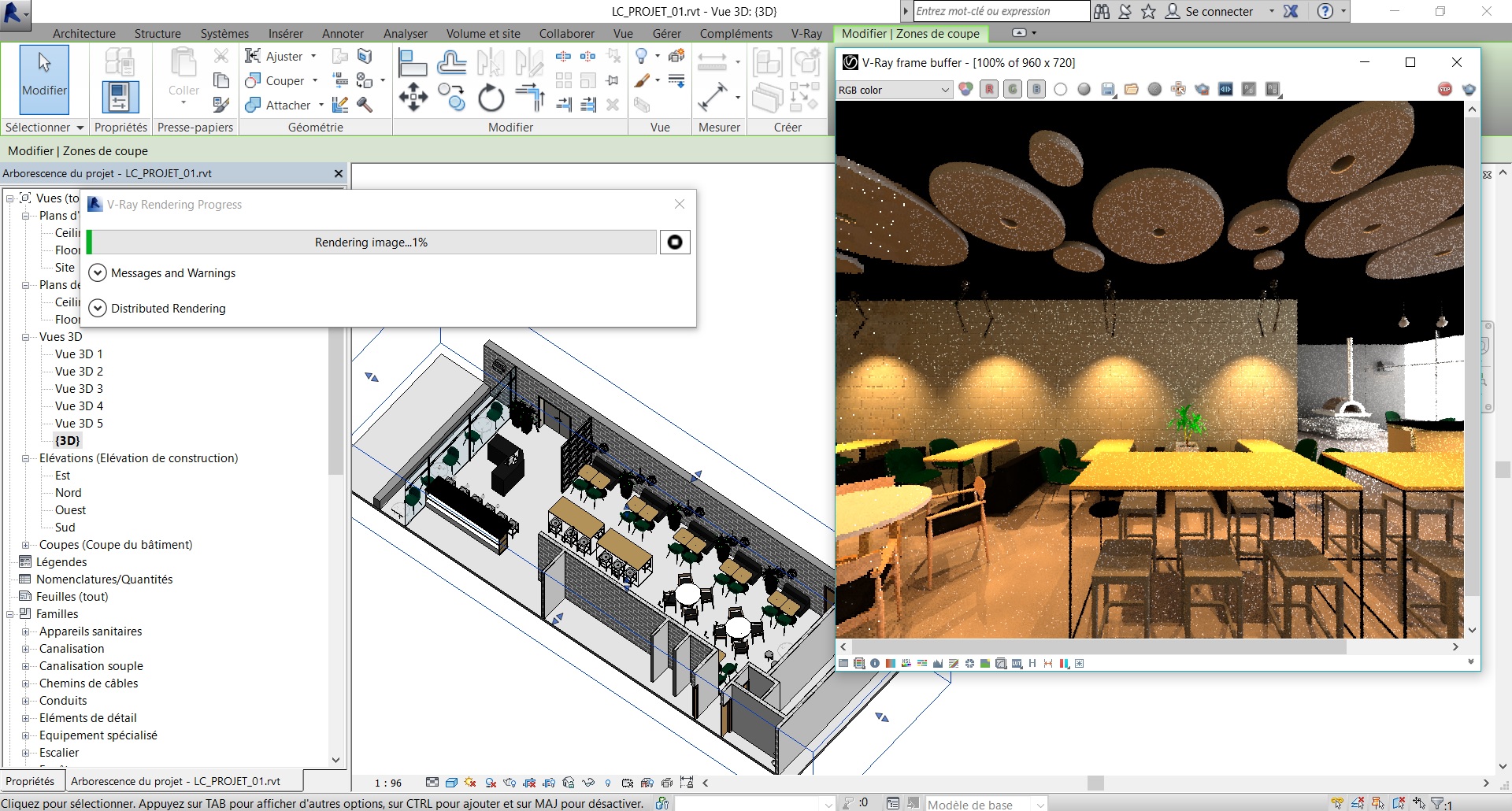This screenshot has width=1512, height=811.
Task: Open the LUT corrections control
Action: click(x=1016, y=664)
